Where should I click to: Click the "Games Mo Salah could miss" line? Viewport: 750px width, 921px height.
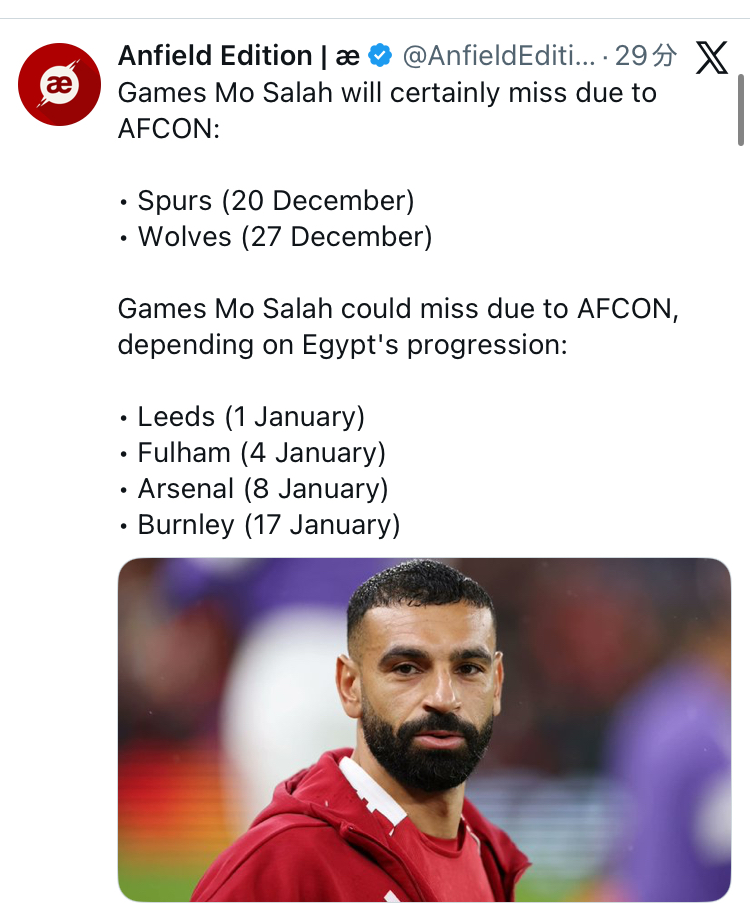pyautogui.click(x=398, y=309)
